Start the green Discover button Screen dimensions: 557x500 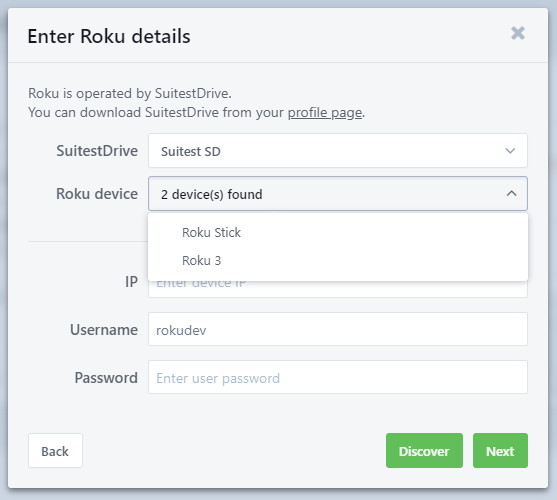(x=424, y=451)
